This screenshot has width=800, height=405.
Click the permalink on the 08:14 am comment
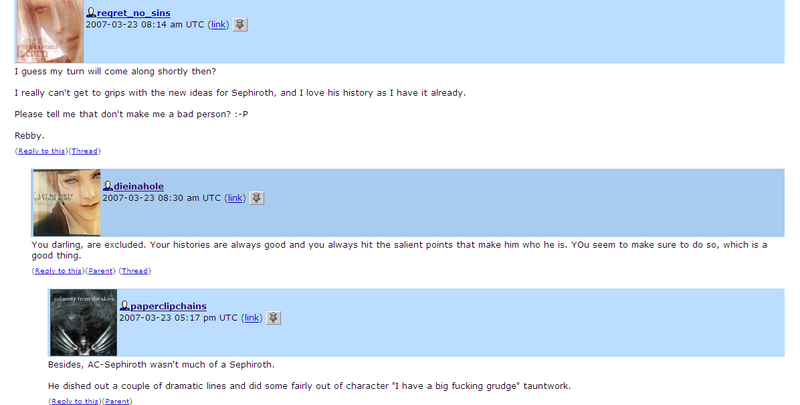218,24
